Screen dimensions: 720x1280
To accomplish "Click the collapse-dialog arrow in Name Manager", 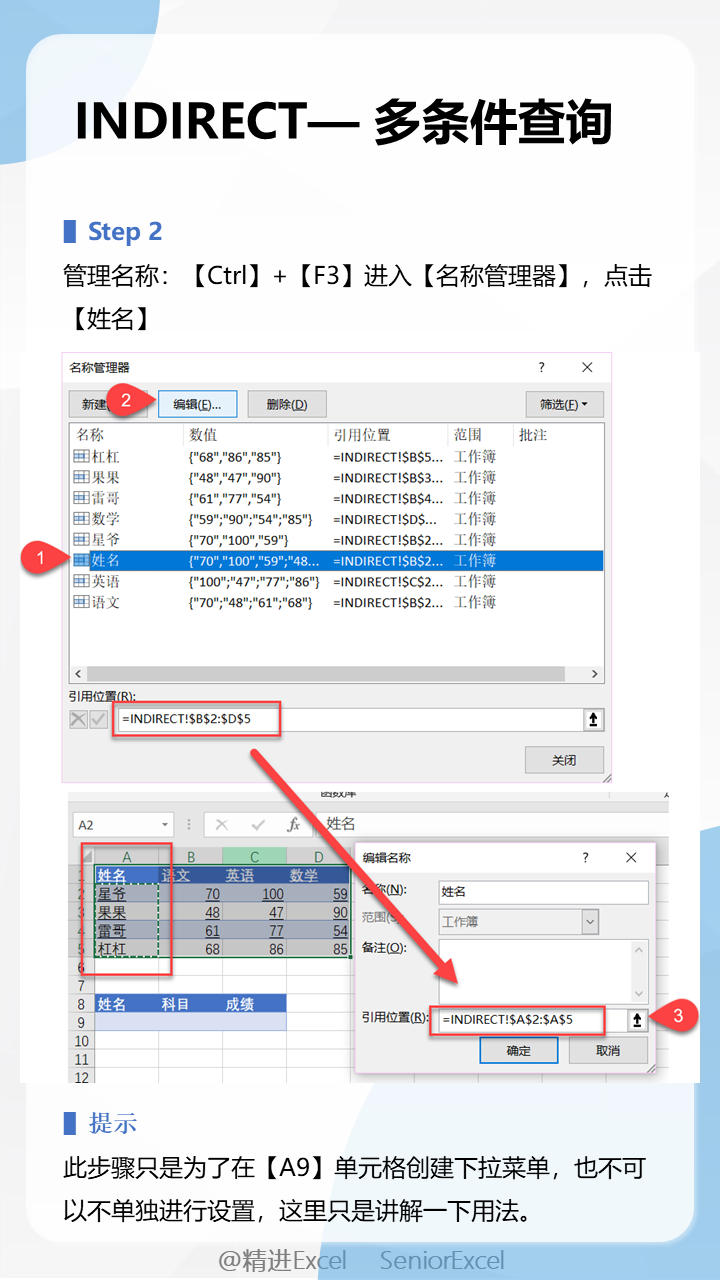I will point(594,719).
